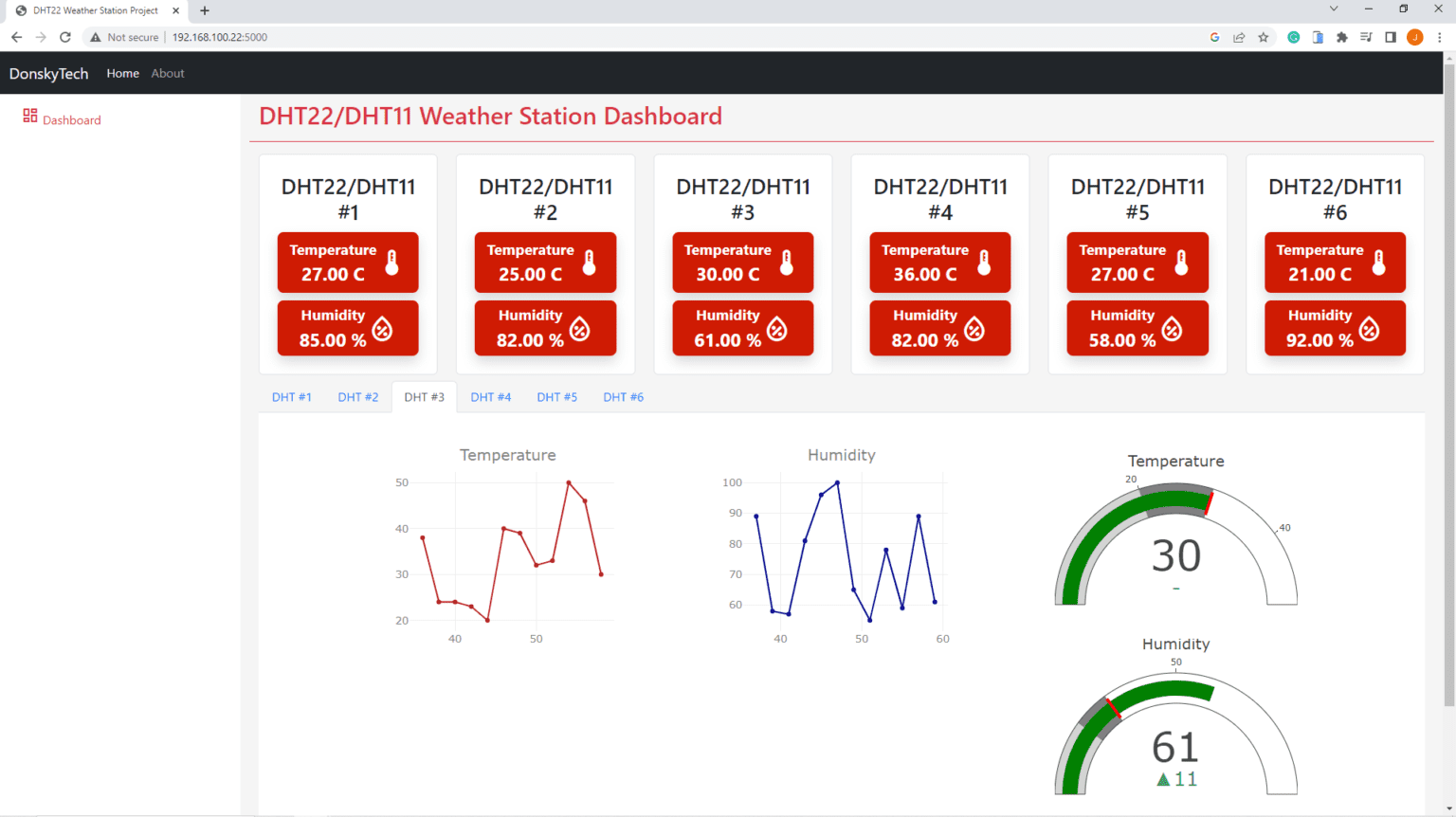
Task: Open Chrome three-dot menu
Action: (x=1439, y=37)
